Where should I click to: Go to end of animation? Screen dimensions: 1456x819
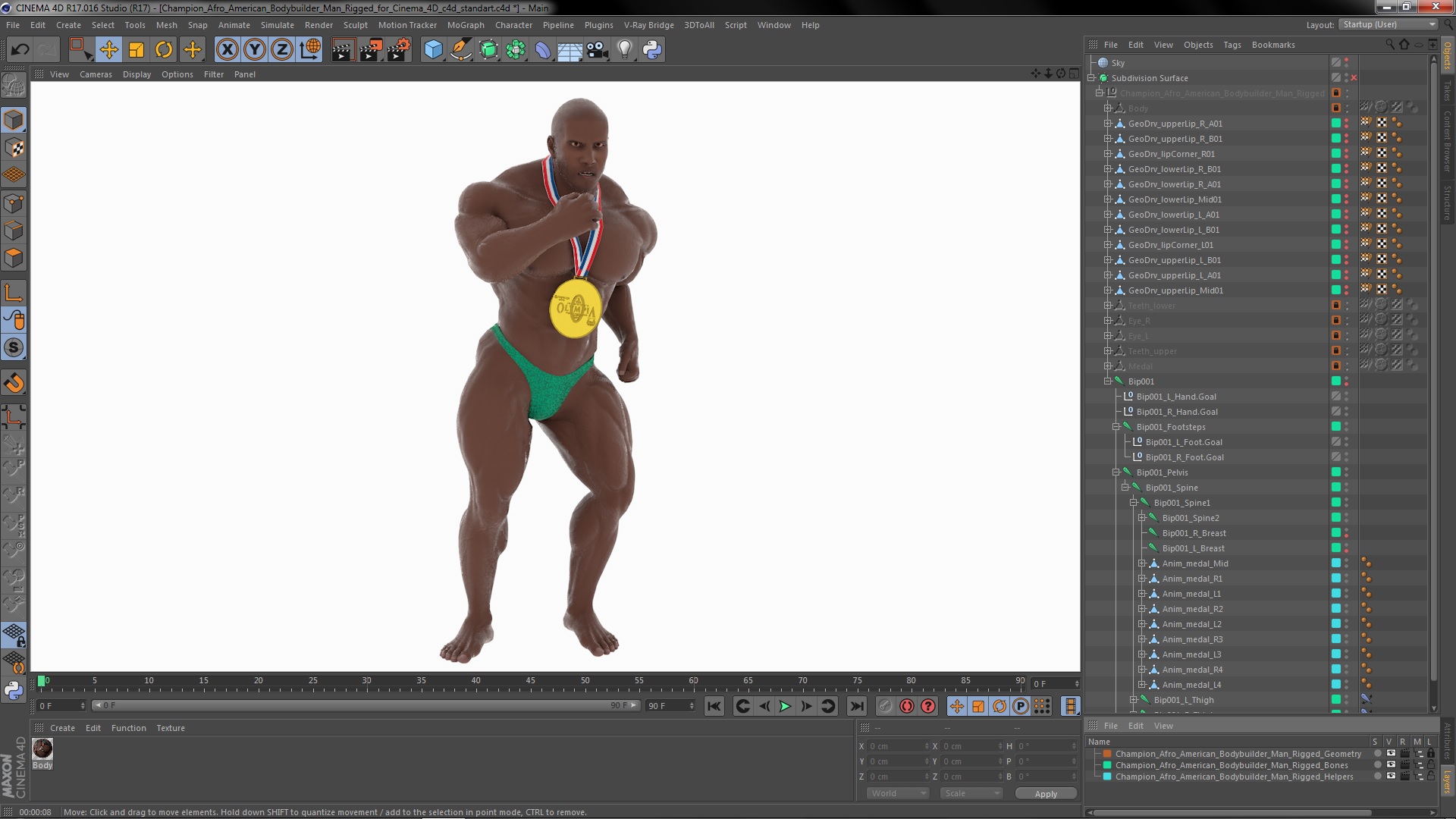coord(857,706)
